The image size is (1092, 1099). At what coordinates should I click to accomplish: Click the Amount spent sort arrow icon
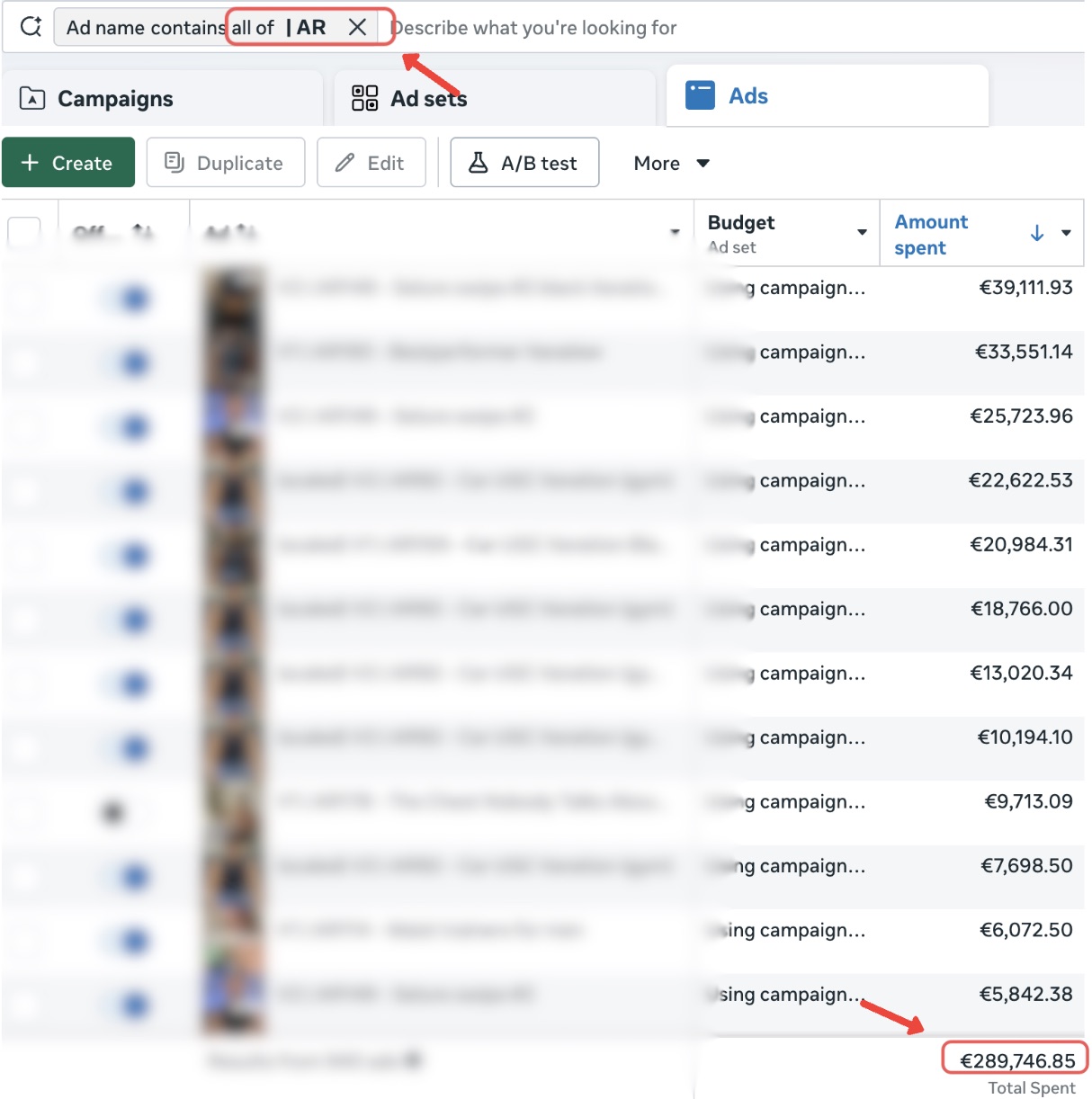click(x=1037, y=233)
